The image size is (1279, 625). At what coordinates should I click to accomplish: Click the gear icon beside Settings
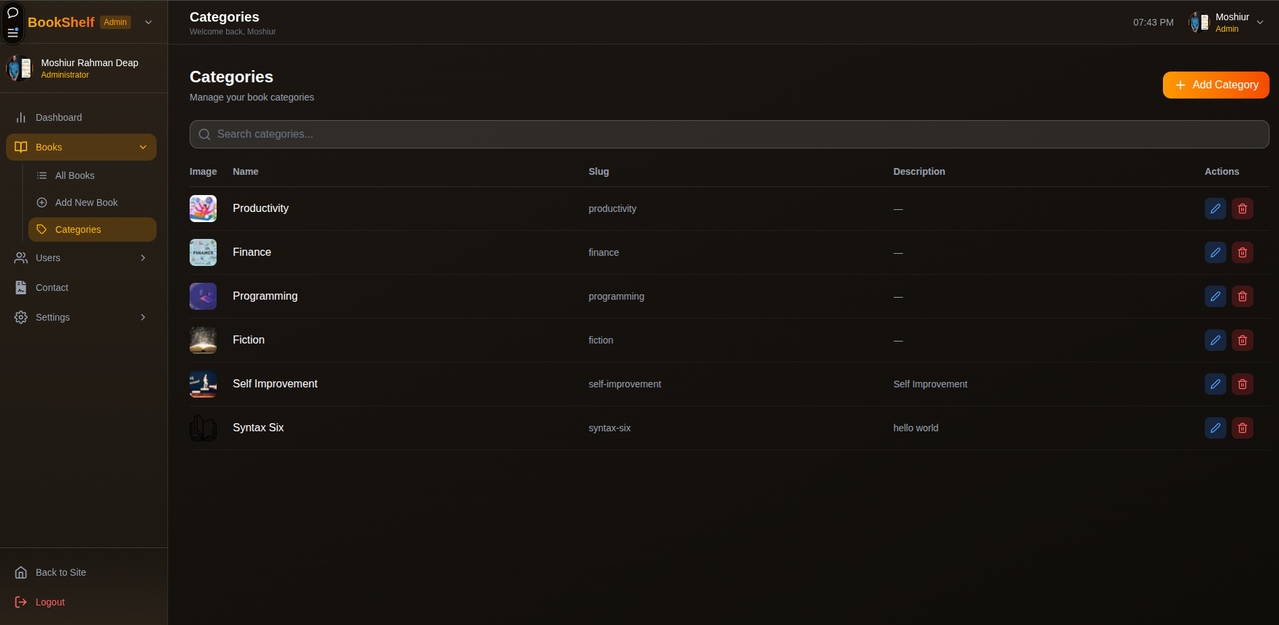[21, 317]
